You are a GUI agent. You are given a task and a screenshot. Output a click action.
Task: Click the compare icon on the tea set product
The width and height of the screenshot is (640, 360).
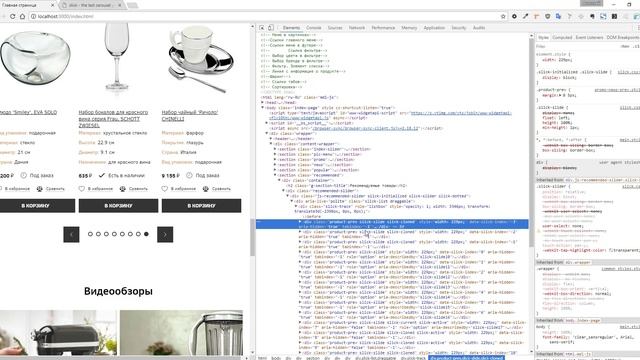coord(205,189)
